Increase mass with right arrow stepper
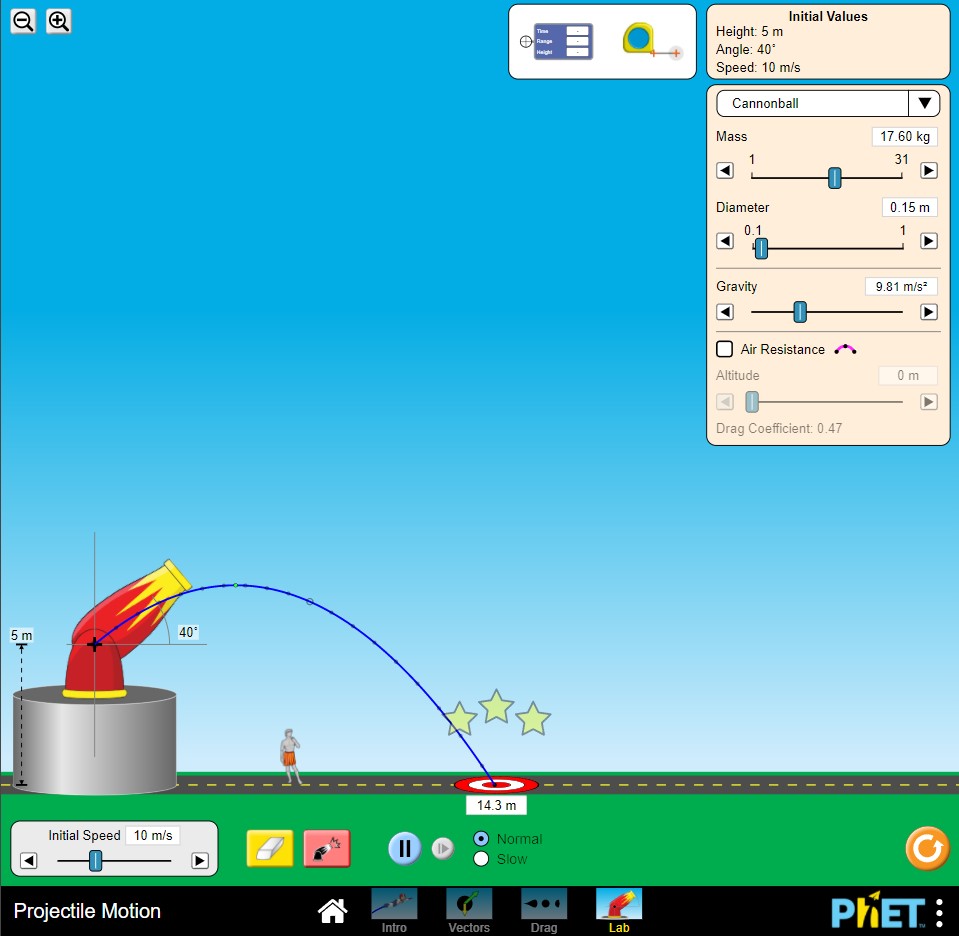This screenshot has width=959, height=936. coord(929,171)
